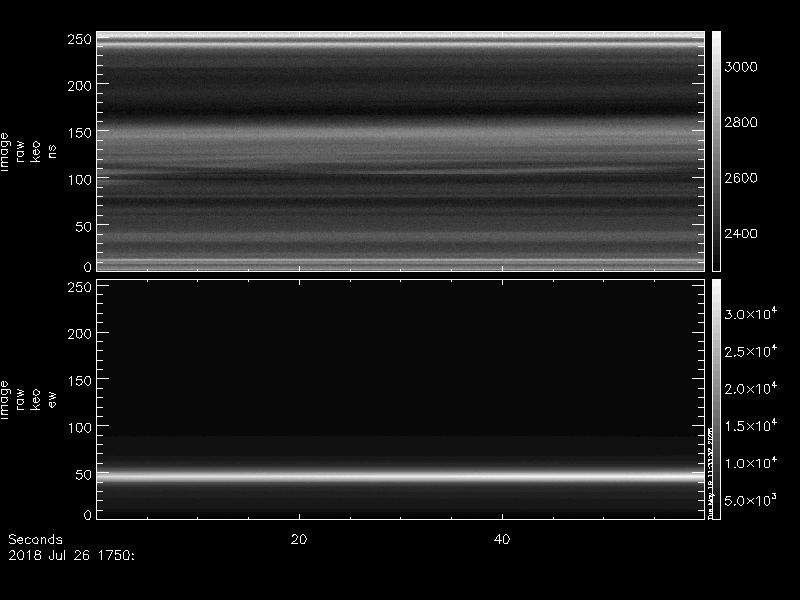Click the 3.0×10⁴ colorbar label
This screenshot has width=800, height=600.
[x=751, y=313]
